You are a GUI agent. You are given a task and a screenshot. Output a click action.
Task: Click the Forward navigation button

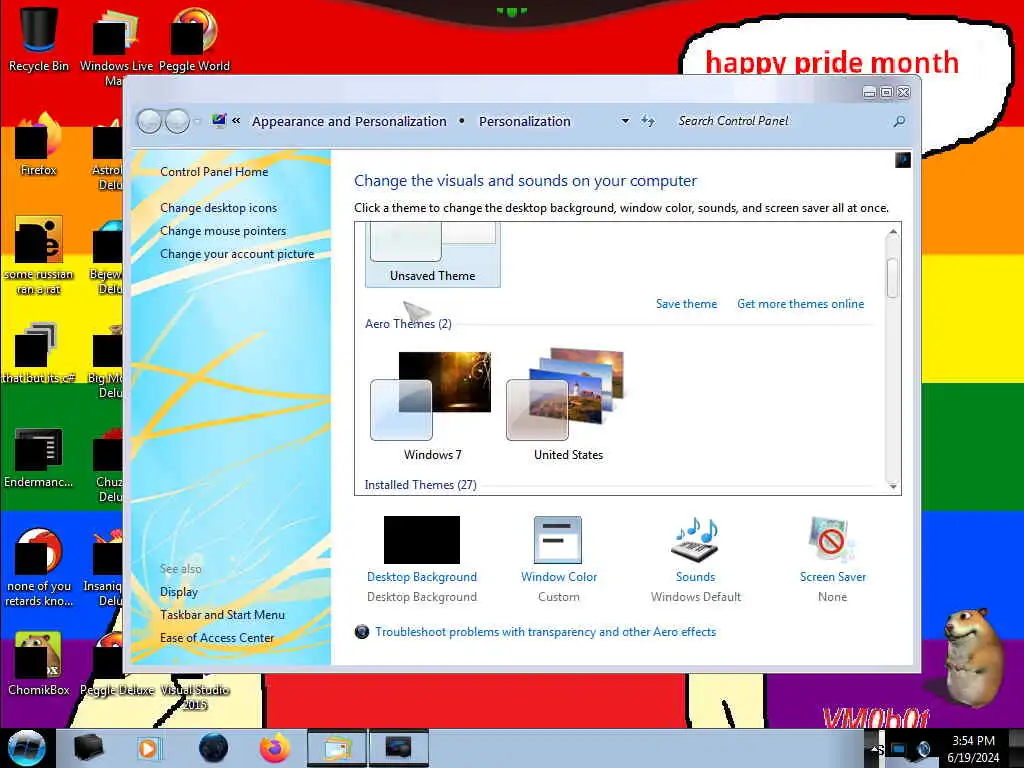177,121
